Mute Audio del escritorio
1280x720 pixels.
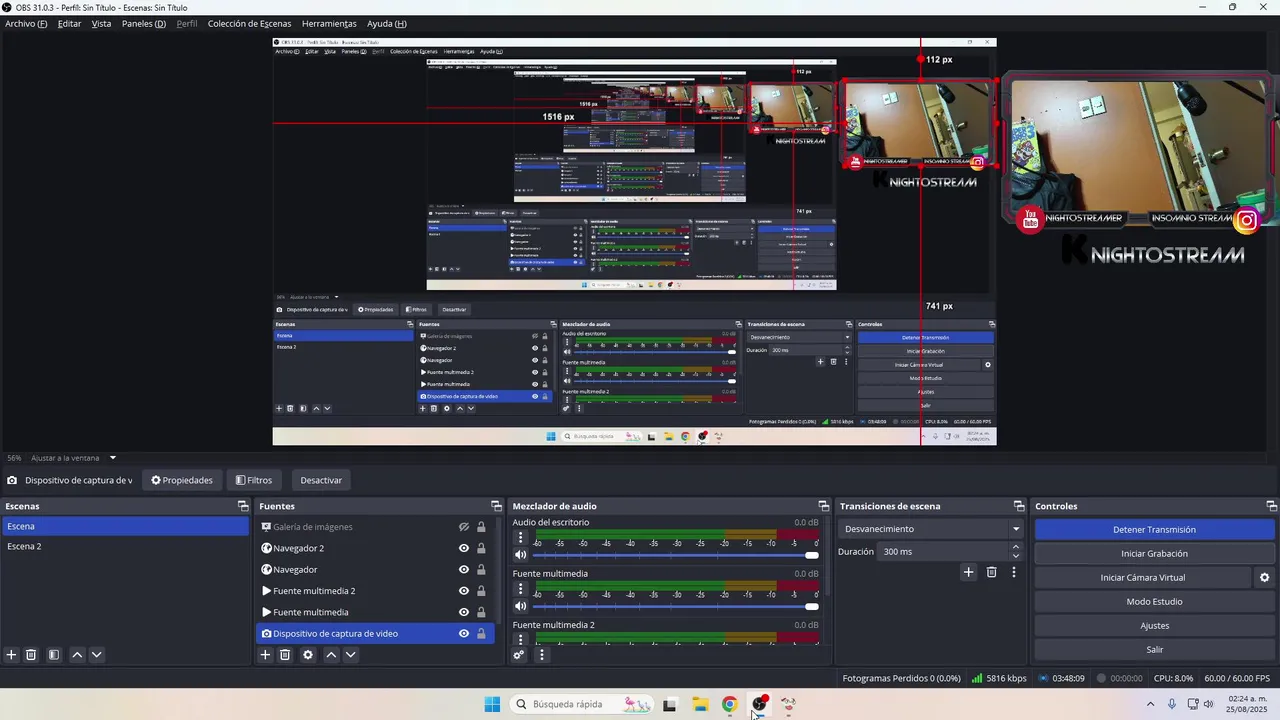coord(520,555)
